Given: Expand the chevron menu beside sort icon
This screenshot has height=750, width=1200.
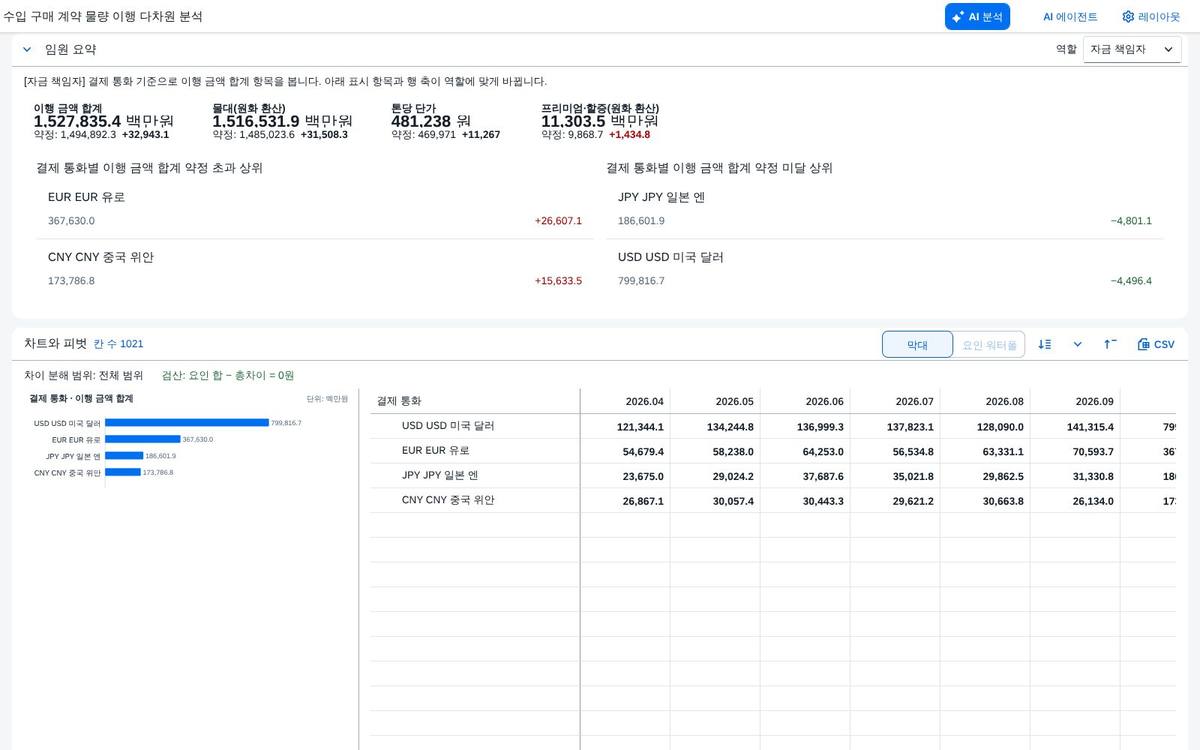Looking at the screenshot, I should click(1077, 344).
